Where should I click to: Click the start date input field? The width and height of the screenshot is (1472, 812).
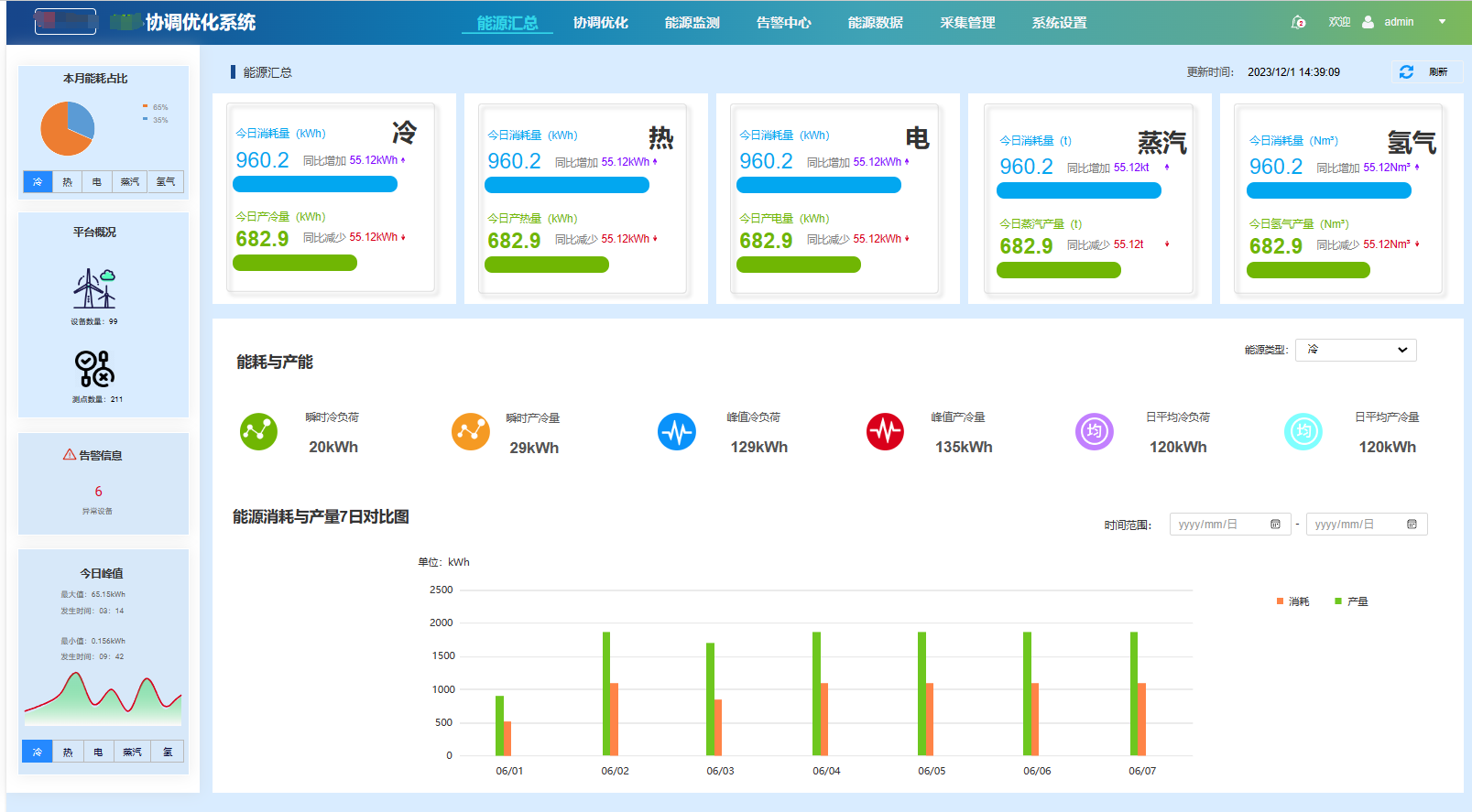(1230, 525)
